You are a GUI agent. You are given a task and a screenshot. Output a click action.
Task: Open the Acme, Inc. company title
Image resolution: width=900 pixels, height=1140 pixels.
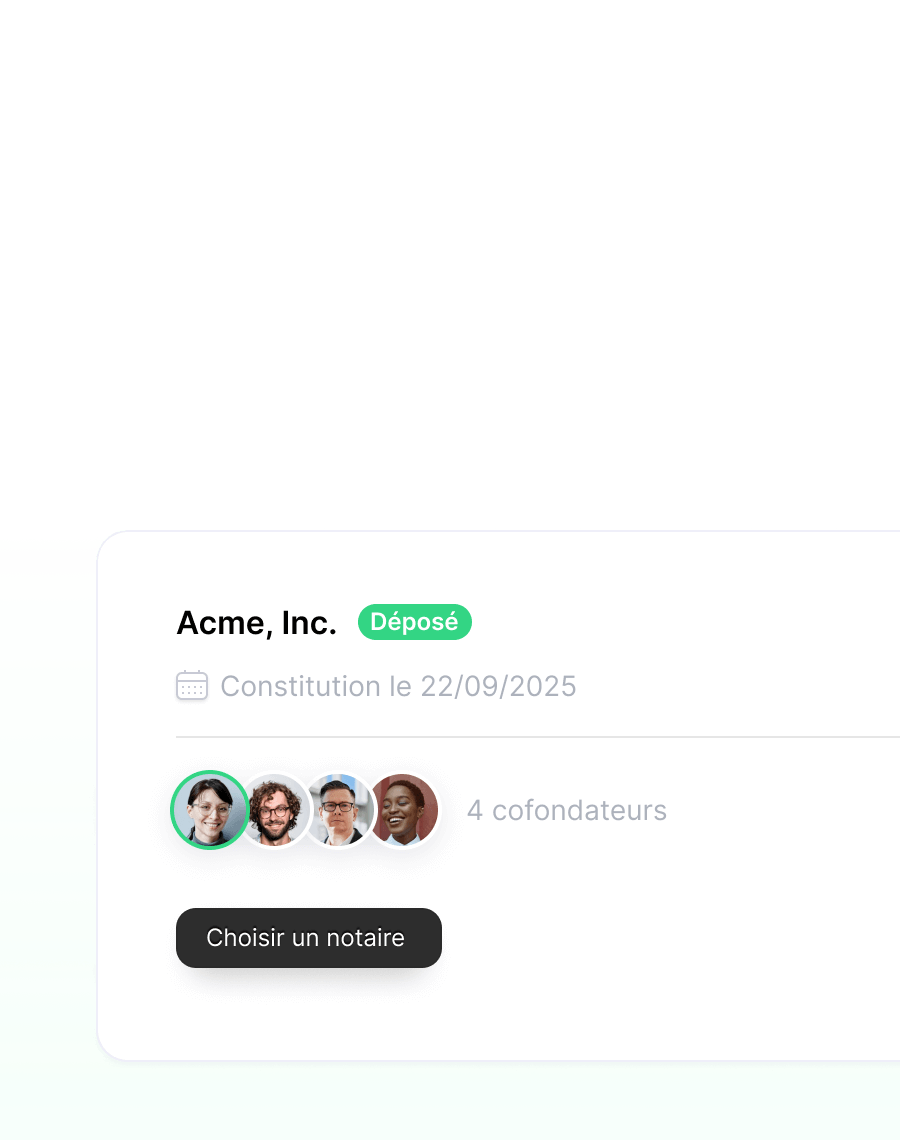click(257, 623)
